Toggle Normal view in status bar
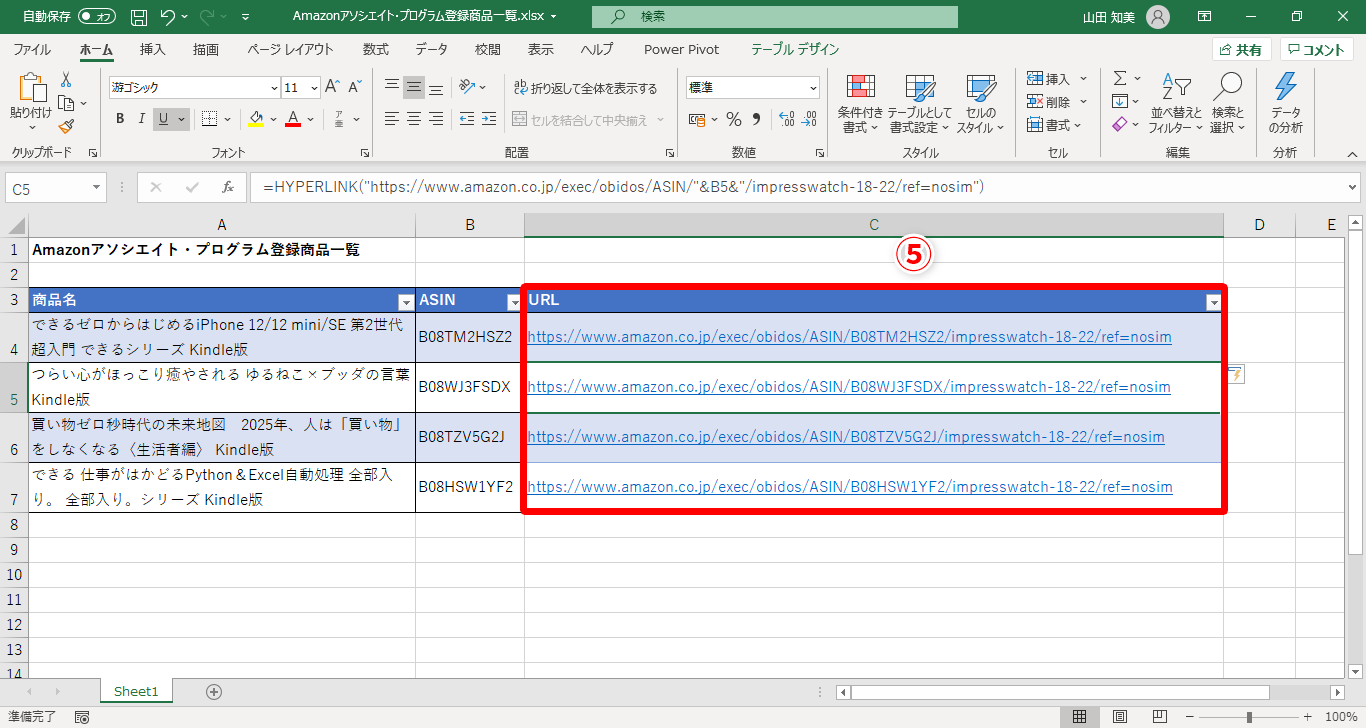Image resolution: width=1366 pixels, height=728 pixels. (1080, 717)
